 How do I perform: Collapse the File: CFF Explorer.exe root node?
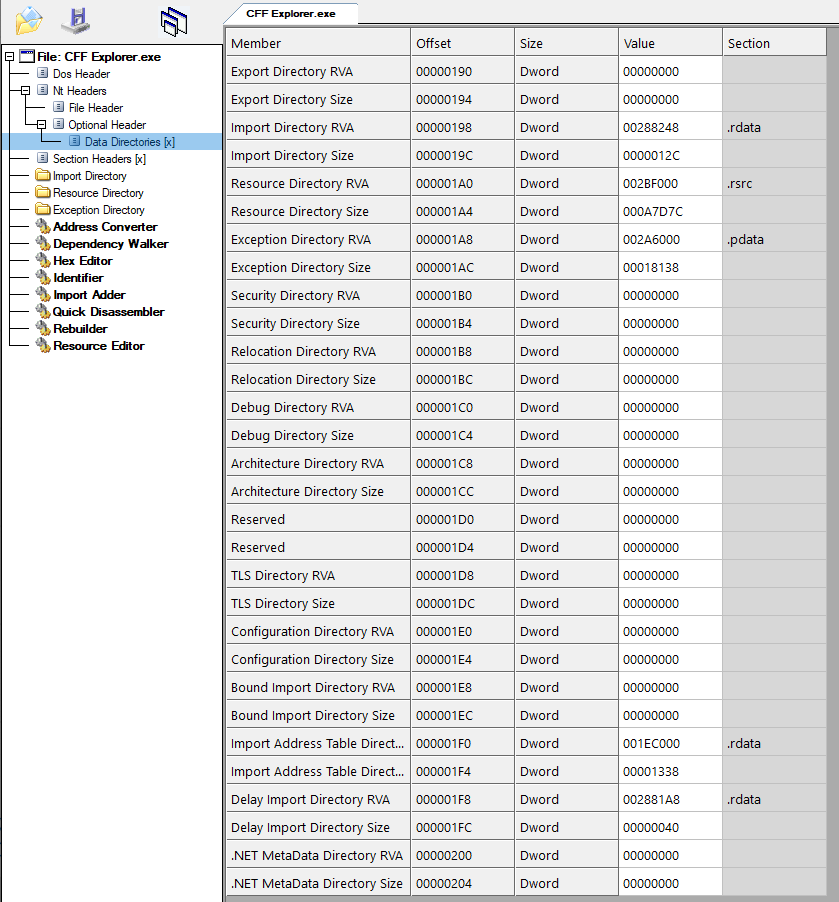click(9, 56)
